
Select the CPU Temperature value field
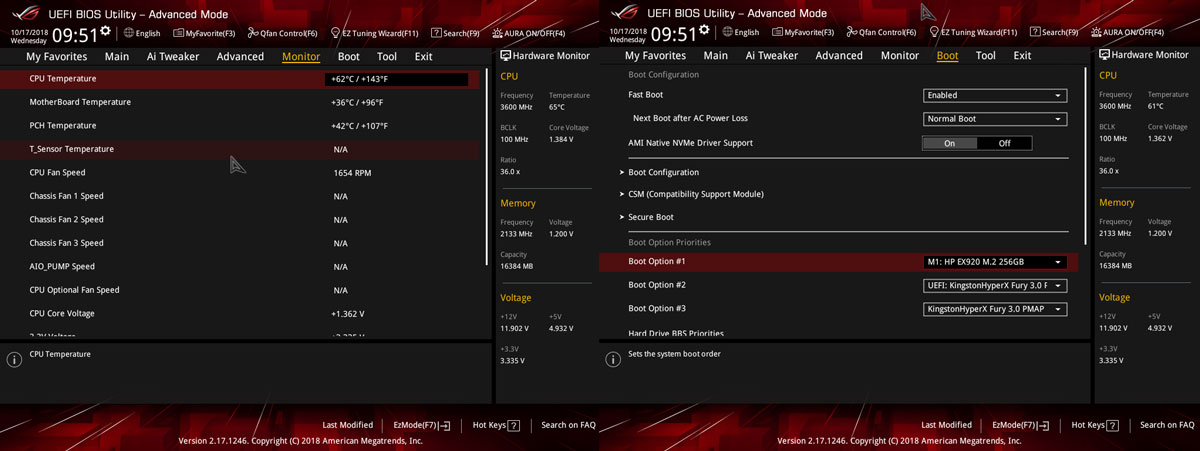[x=396, y=79]
